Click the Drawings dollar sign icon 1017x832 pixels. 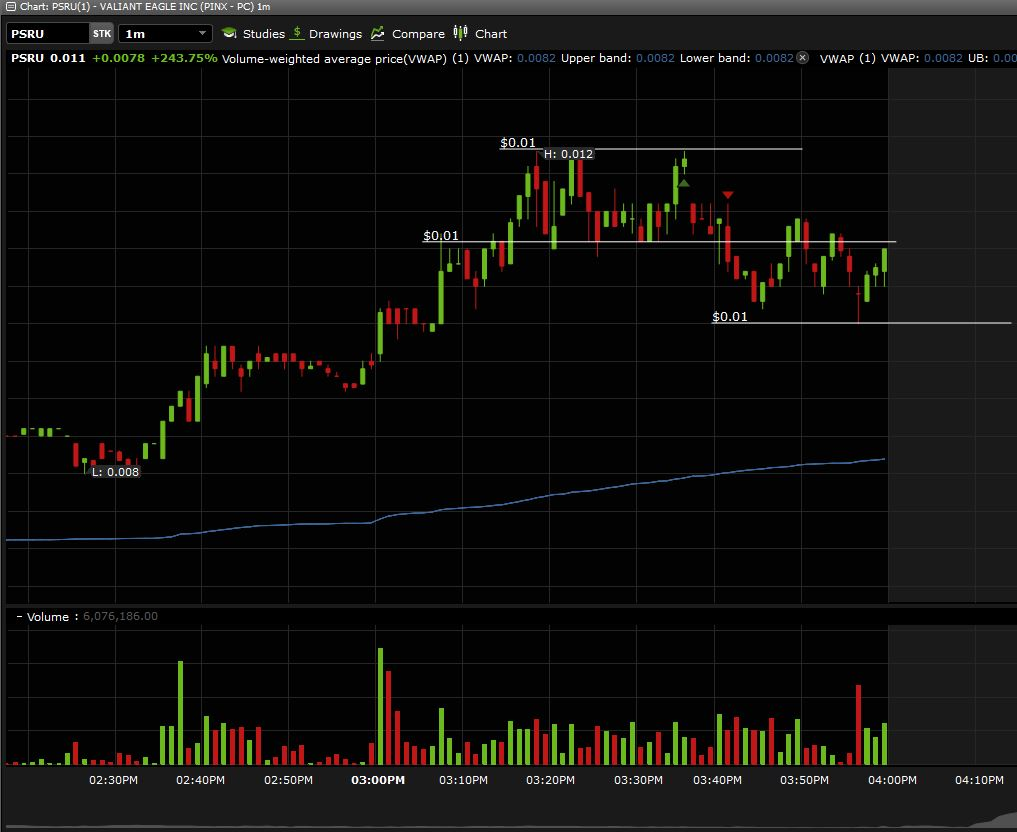point(297,32)
